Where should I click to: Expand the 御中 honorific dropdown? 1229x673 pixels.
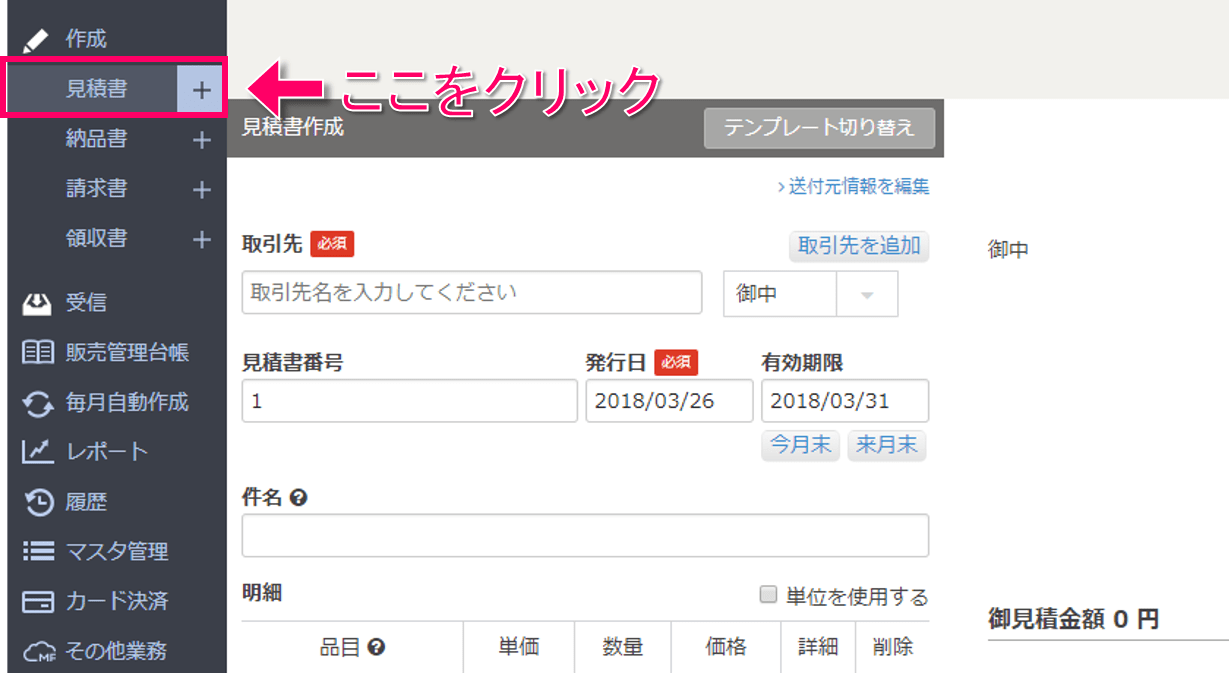pos(866,294)
